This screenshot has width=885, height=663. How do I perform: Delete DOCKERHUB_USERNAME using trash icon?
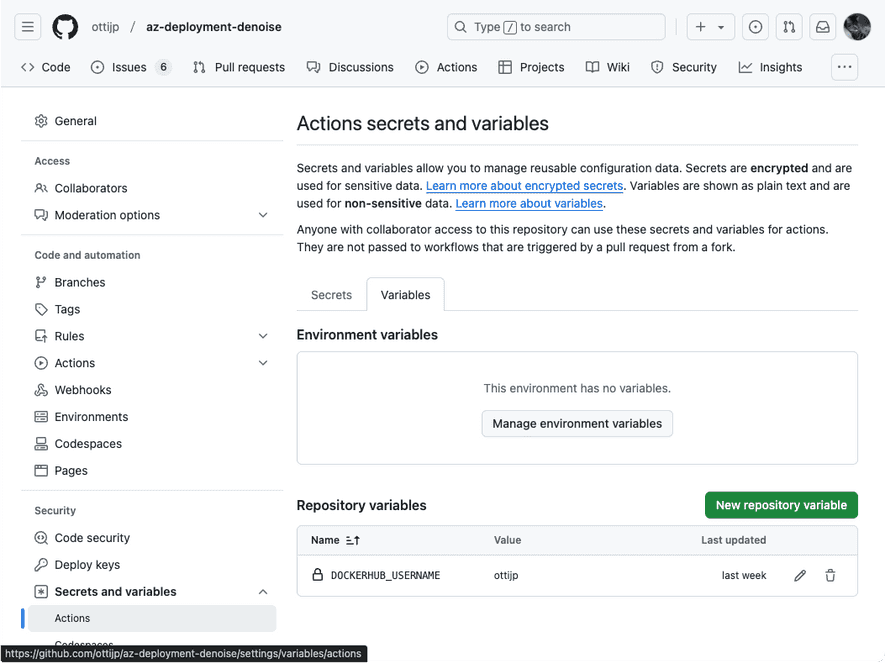830,575
